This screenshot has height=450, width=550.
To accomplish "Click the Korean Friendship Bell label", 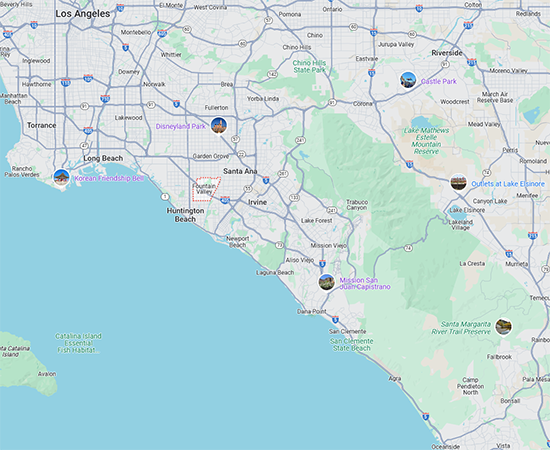I will point(109,178).
